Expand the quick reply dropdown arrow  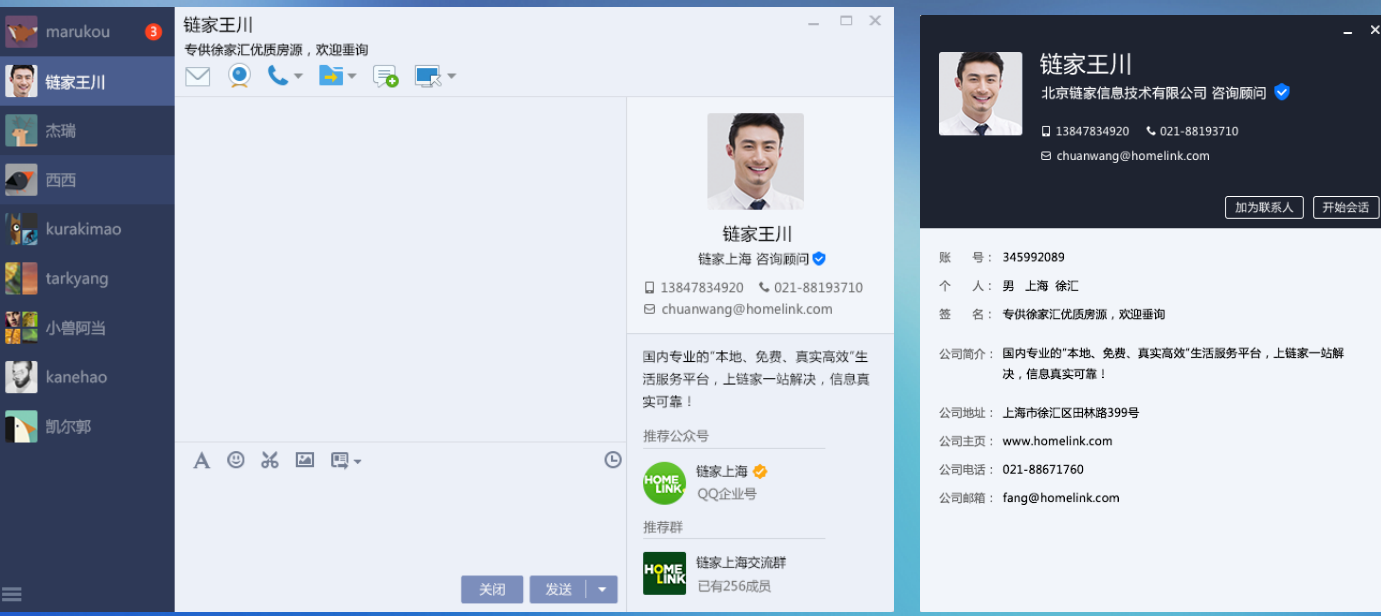click(x=357, y=461)
